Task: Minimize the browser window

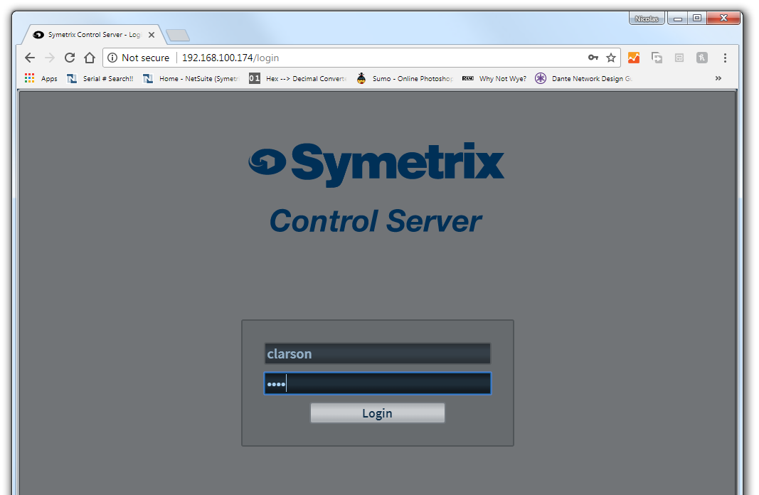Action: pyautogui.click(x=678, y=18)
